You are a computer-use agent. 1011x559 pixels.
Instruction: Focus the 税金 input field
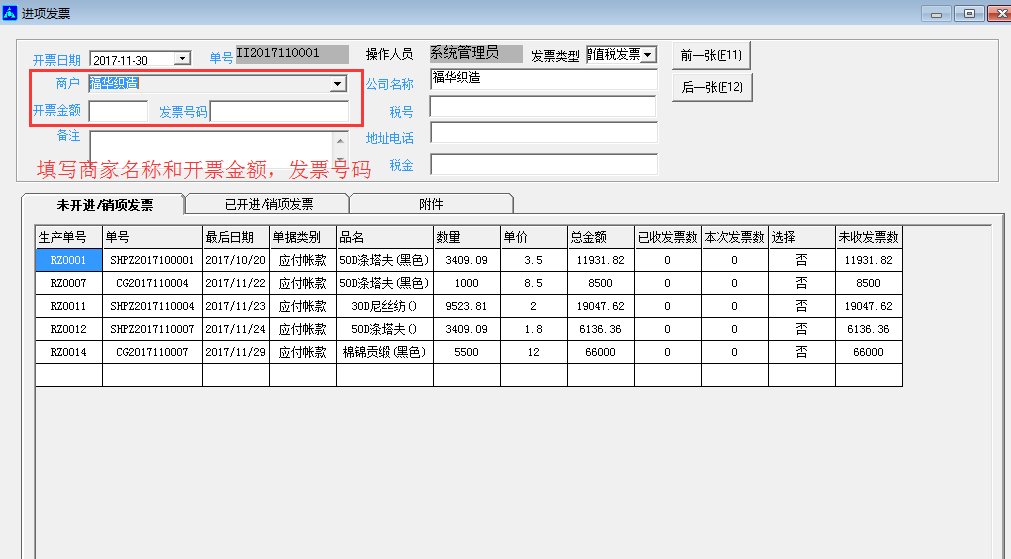coord(544,164)
